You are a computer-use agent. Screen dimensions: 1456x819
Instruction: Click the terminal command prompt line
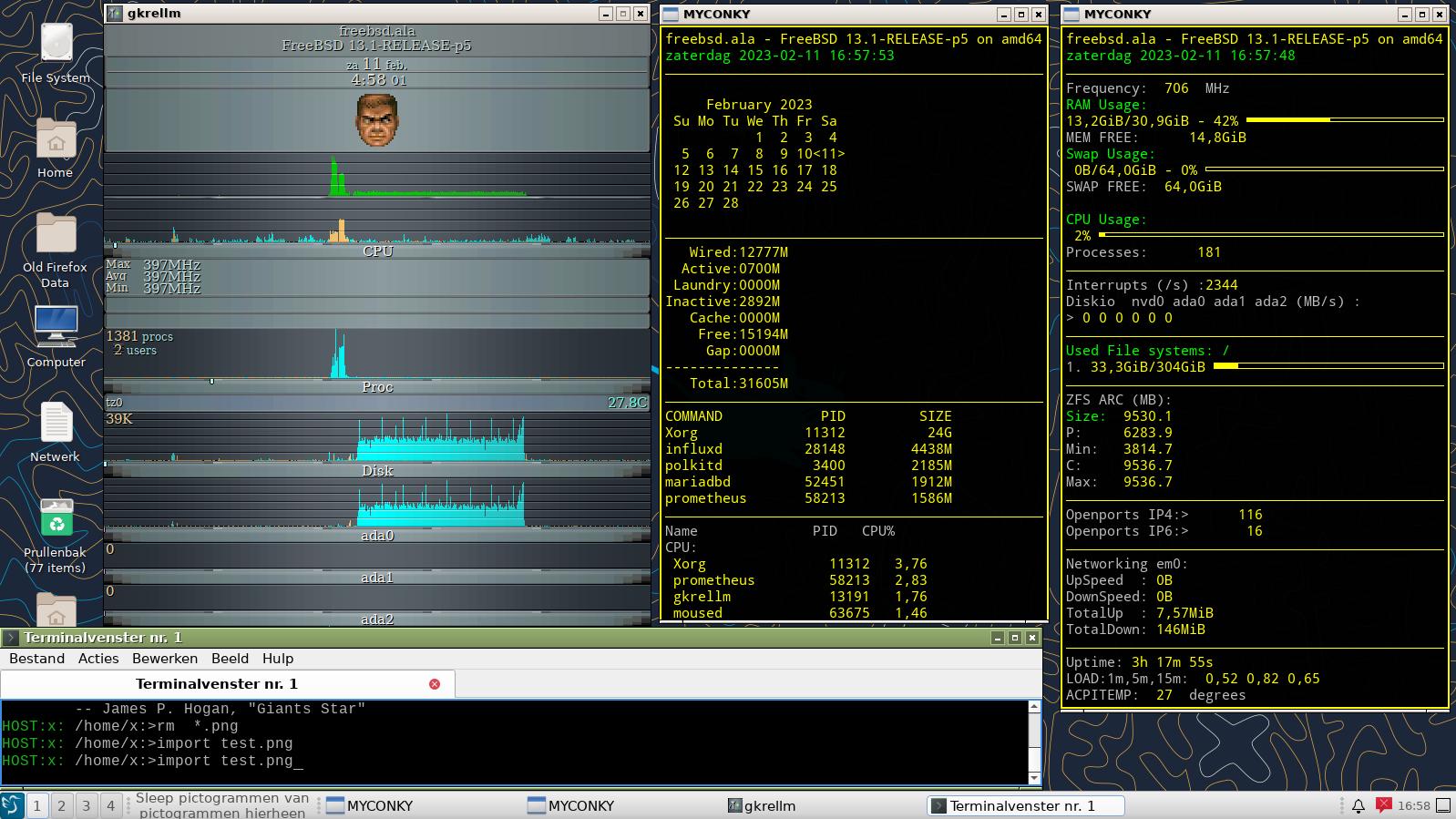(152, 761)
